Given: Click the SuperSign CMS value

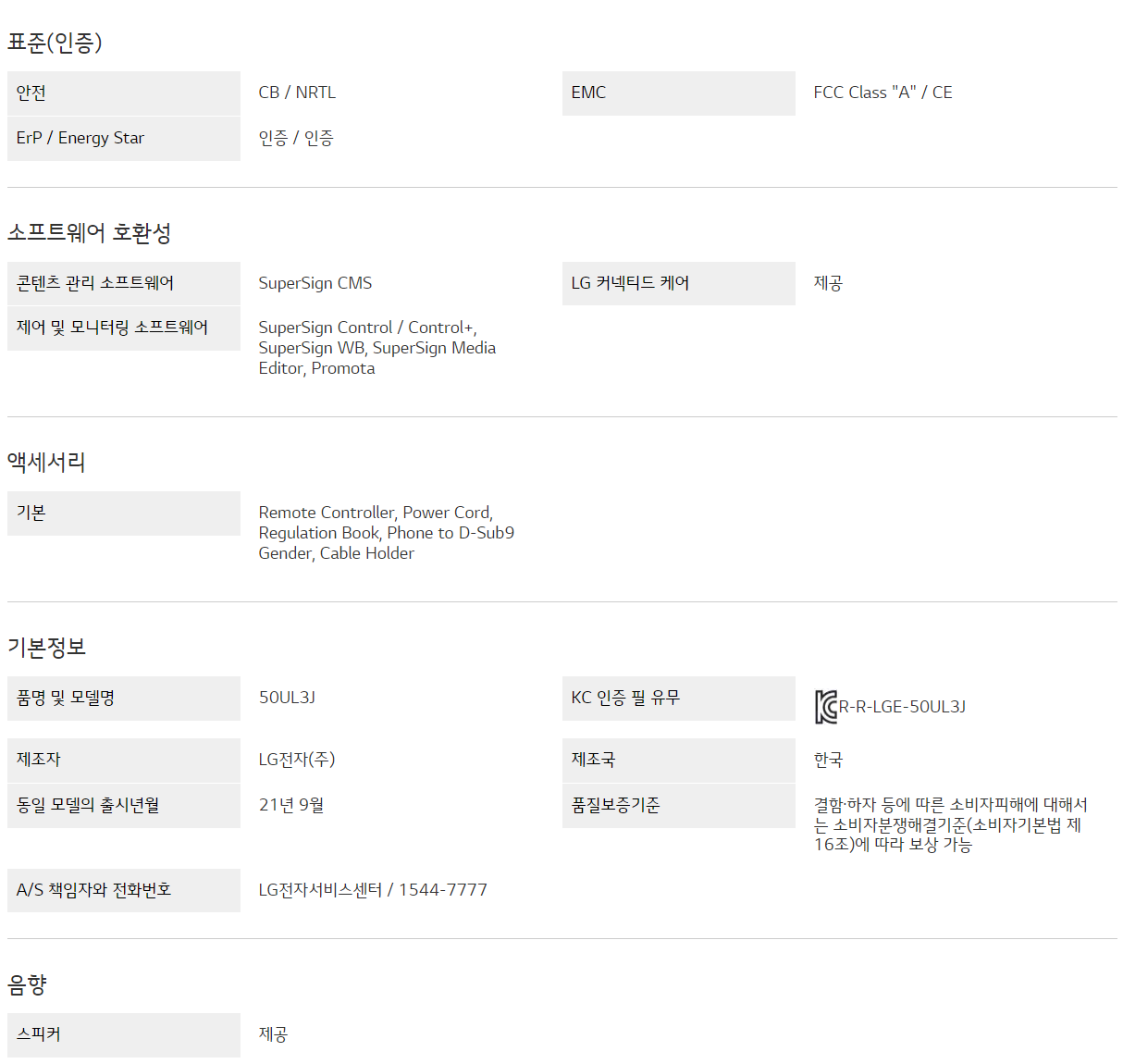Looking at the screenshot, I should [x=315, y=283].
